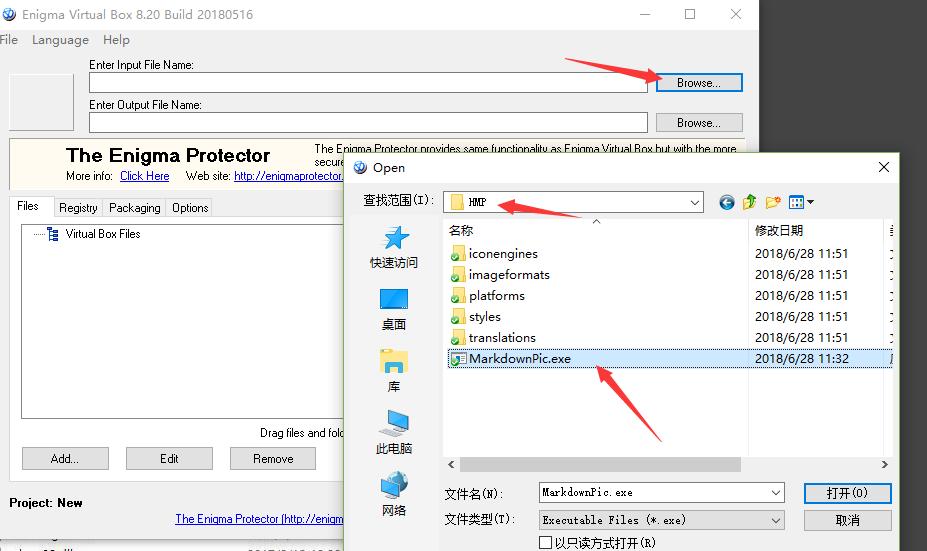Go up one folder level icon
The image size is (927, 551).
[750, 202]
